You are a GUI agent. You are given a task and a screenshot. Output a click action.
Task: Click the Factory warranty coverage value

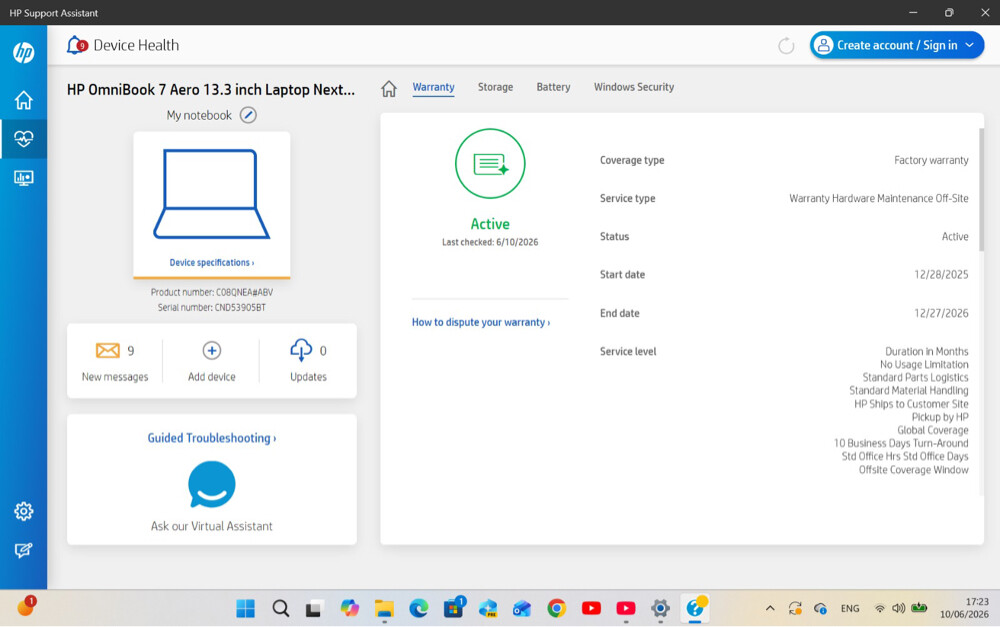point(931,160)
